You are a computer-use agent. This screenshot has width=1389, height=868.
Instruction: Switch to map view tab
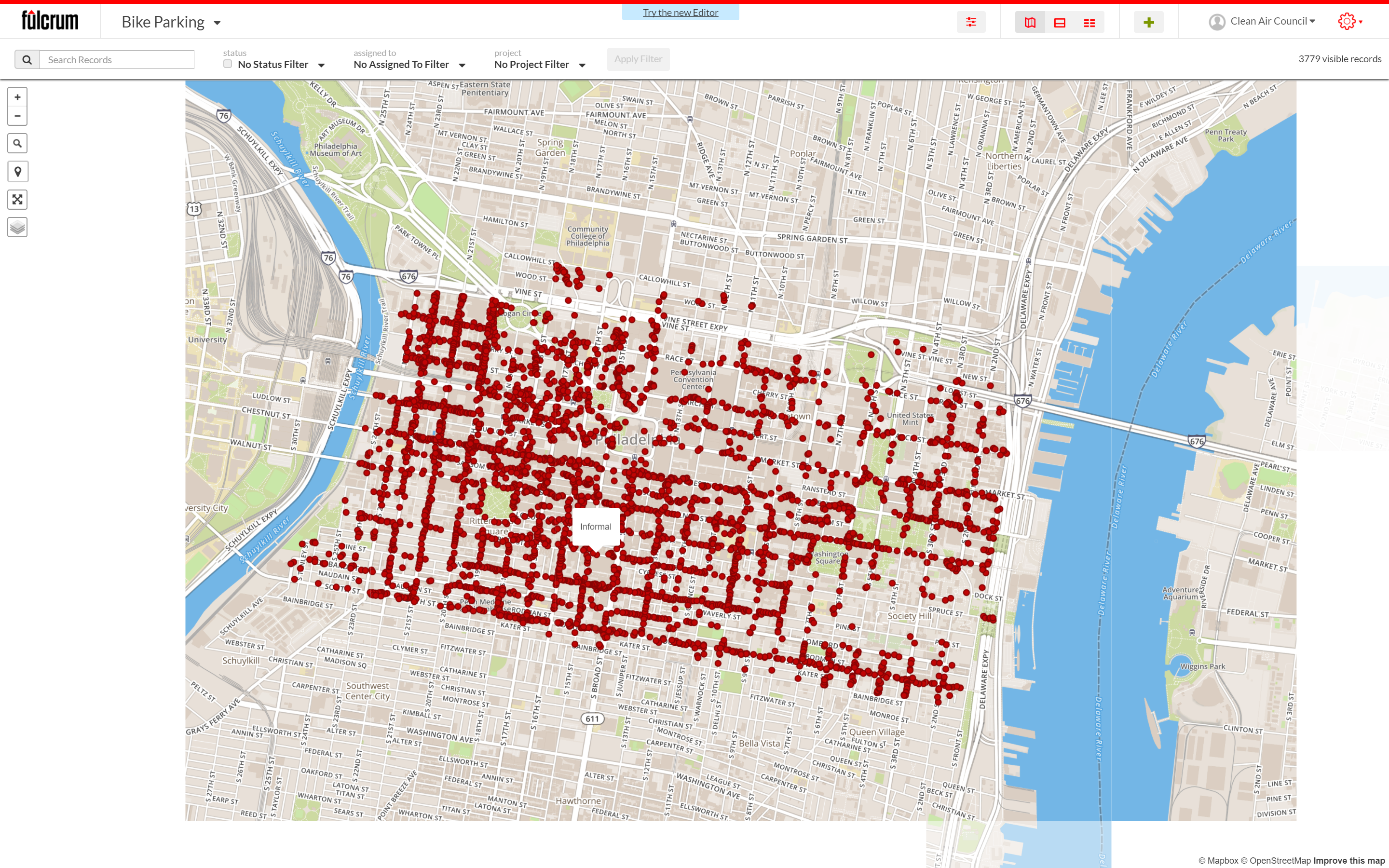1030,22
